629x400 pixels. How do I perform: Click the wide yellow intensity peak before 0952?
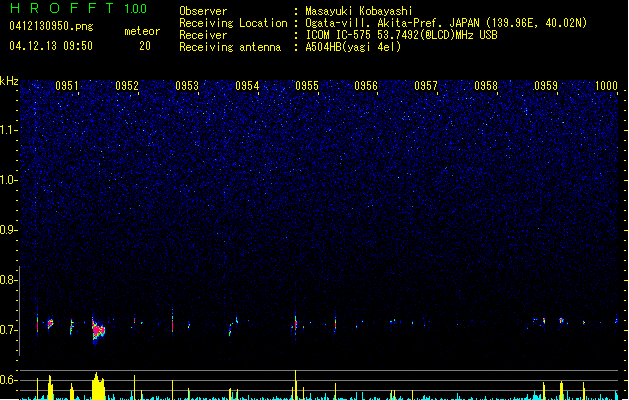(98, 386)
